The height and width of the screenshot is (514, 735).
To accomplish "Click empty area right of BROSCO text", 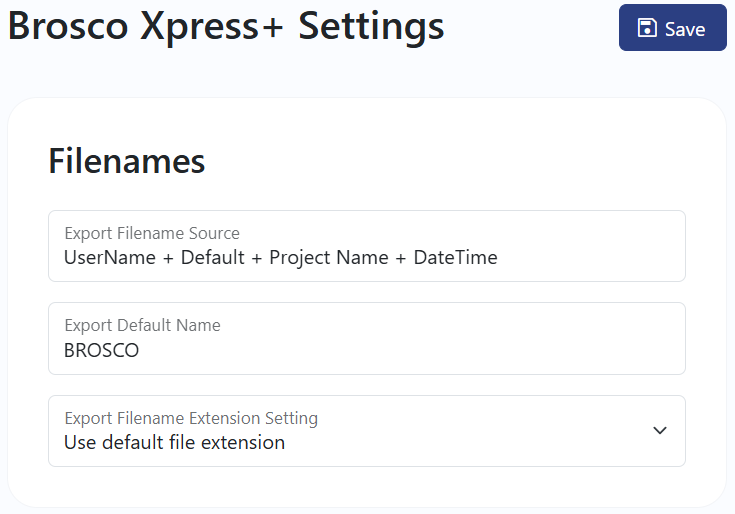I will pyautogui.click(x=408, y=350).
